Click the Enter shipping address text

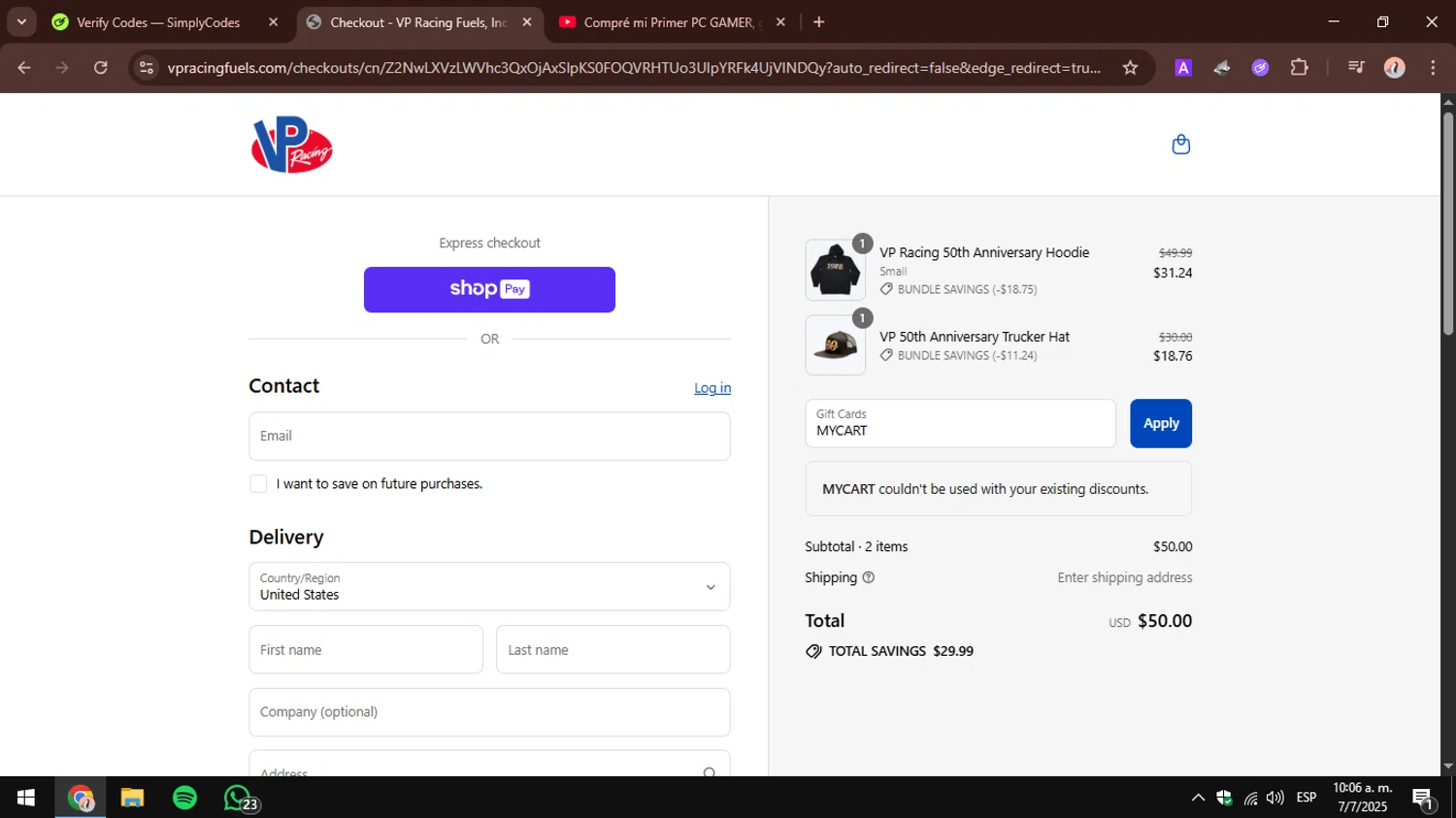point(1125,577)
